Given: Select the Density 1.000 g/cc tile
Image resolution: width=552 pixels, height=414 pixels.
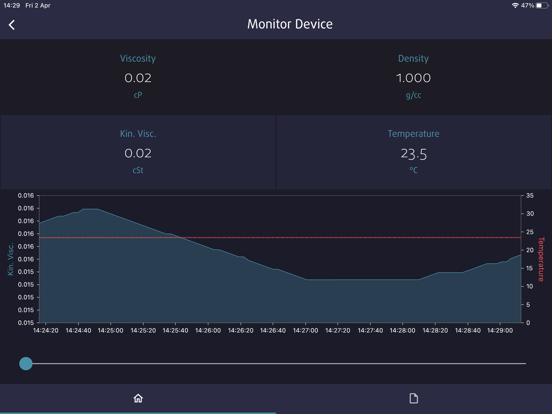Looking at the screenshot, I should (414, 77).
